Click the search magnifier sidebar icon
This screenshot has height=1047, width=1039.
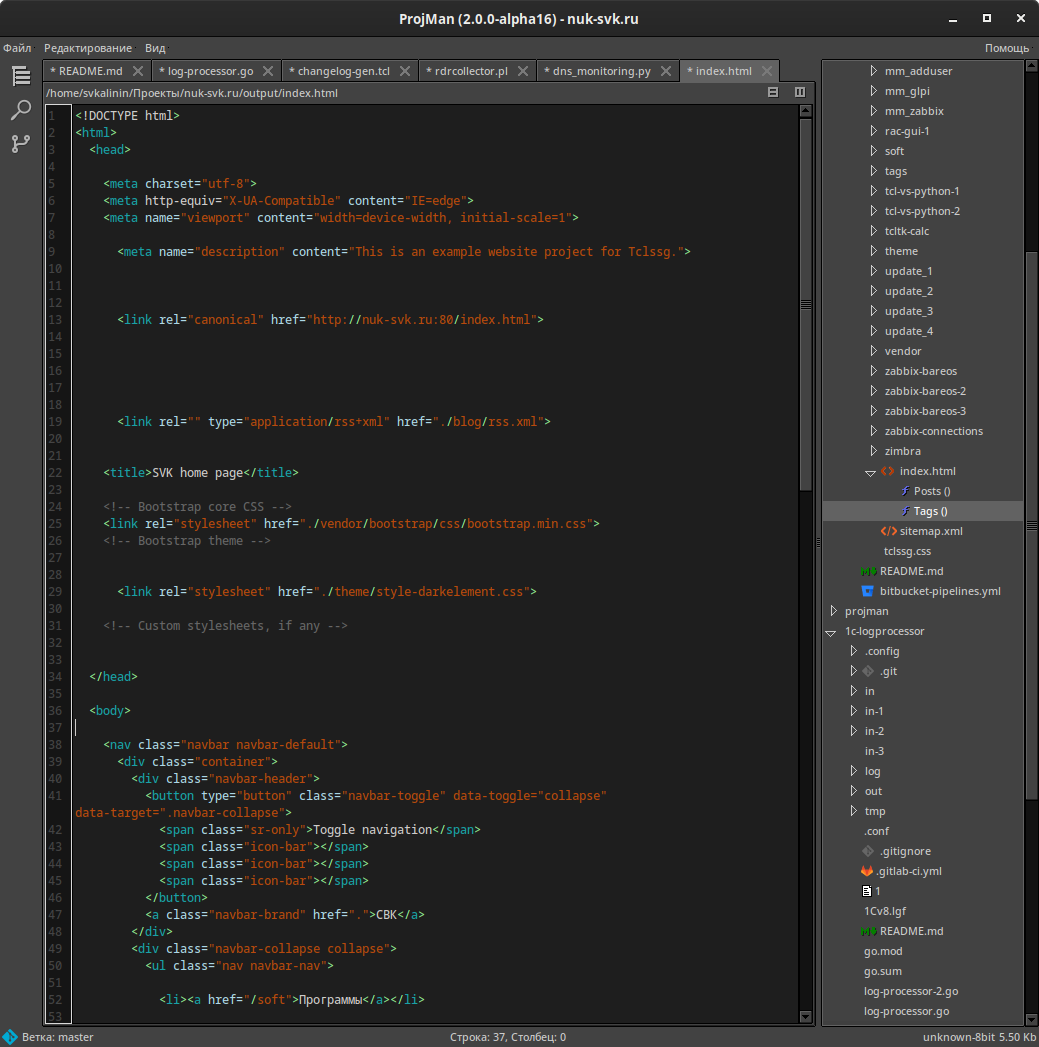coord(21,110)
